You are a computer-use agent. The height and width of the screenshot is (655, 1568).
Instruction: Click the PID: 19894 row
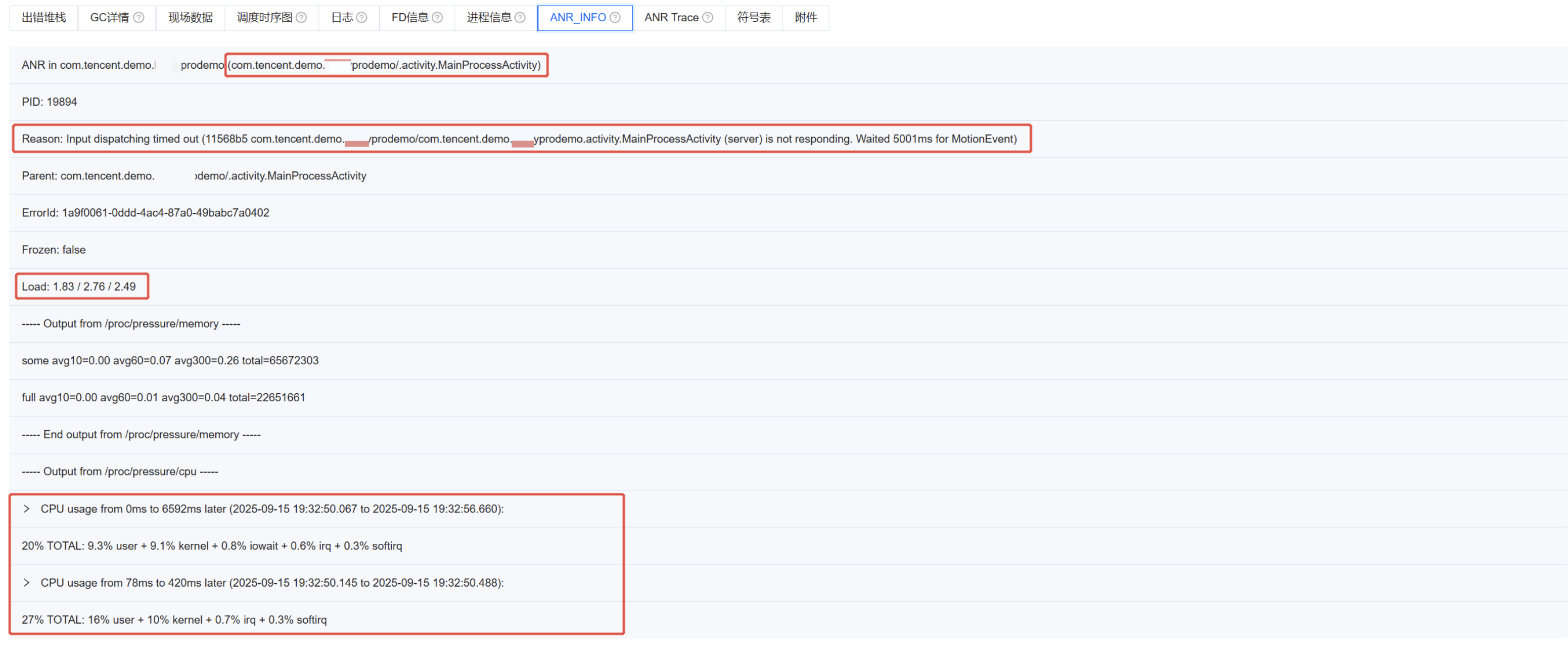(50, 102)
